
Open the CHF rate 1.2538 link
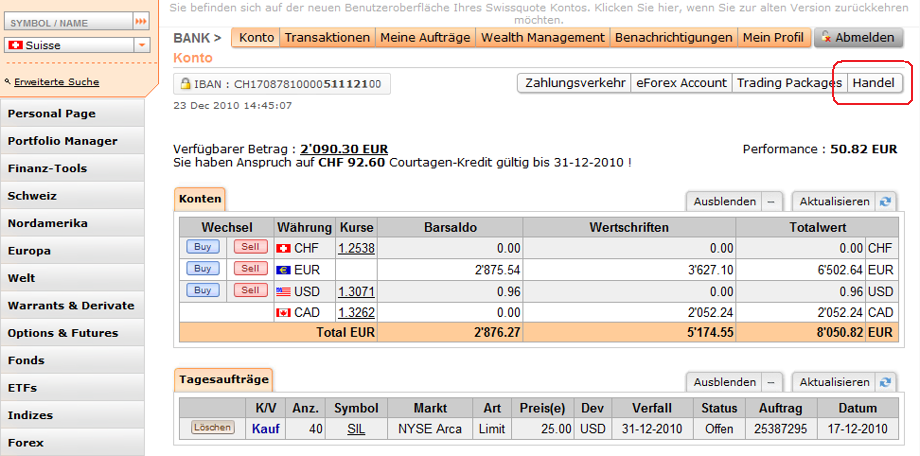point(357,248)
